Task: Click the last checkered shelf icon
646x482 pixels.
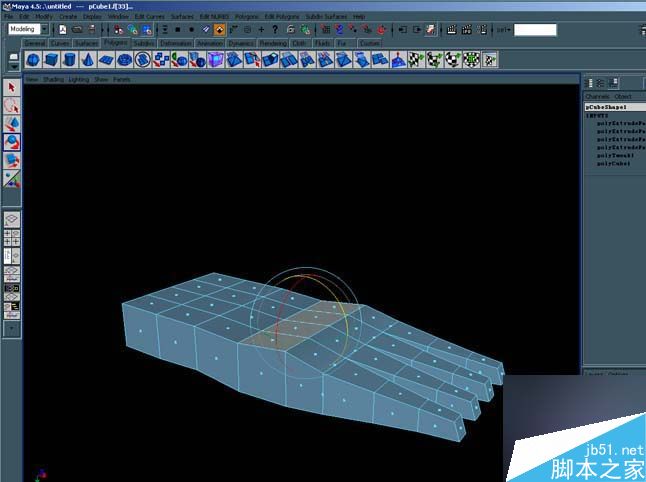Action: click(x=489, y=60)
